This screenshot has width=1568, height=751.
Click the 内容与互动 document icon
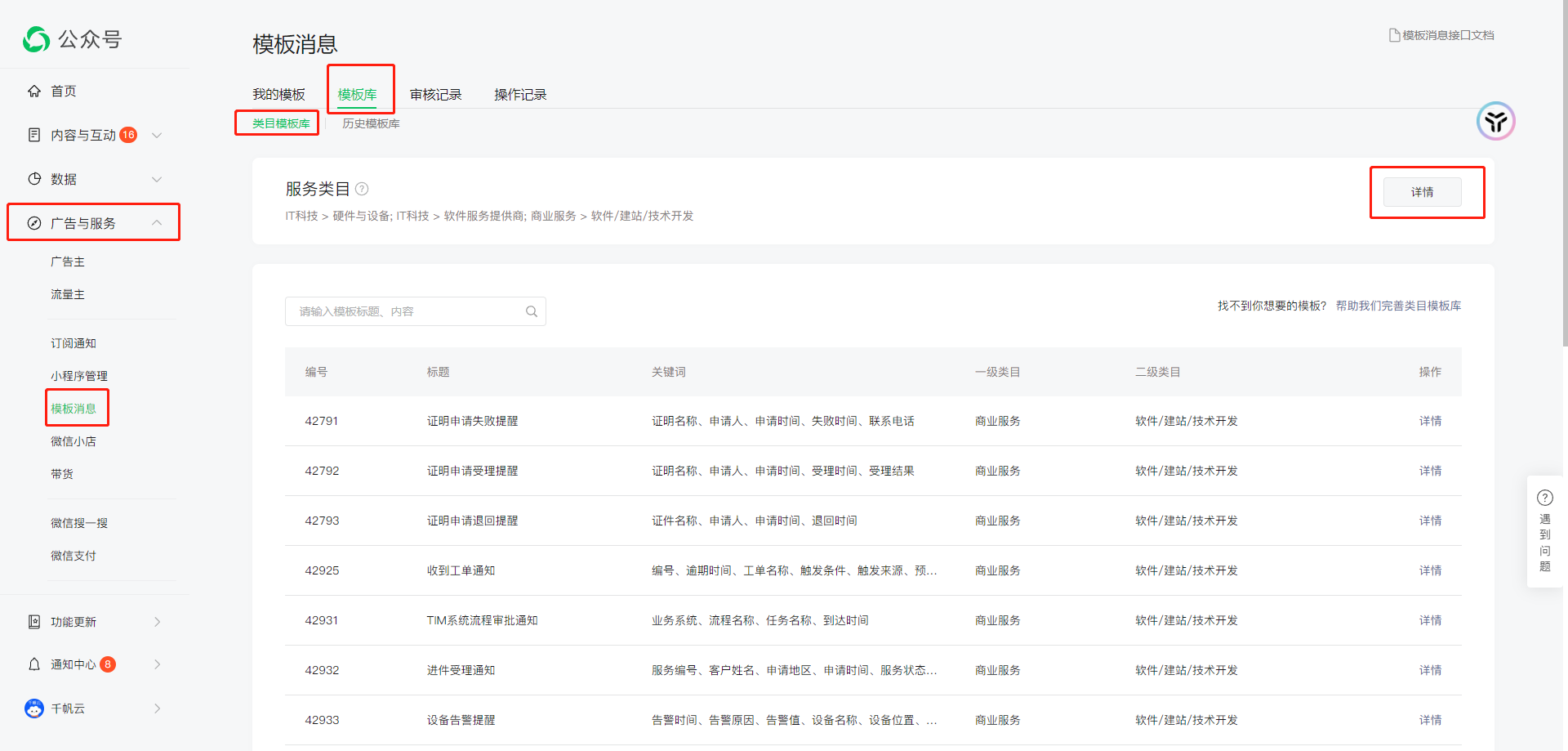pyautogui.click(x=34, y=135)
